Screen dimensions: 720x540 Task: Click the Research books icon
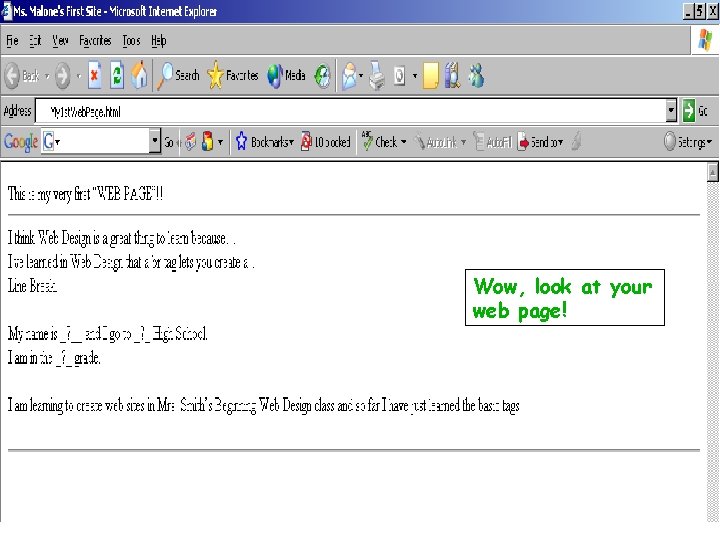[x=452, y=75]
